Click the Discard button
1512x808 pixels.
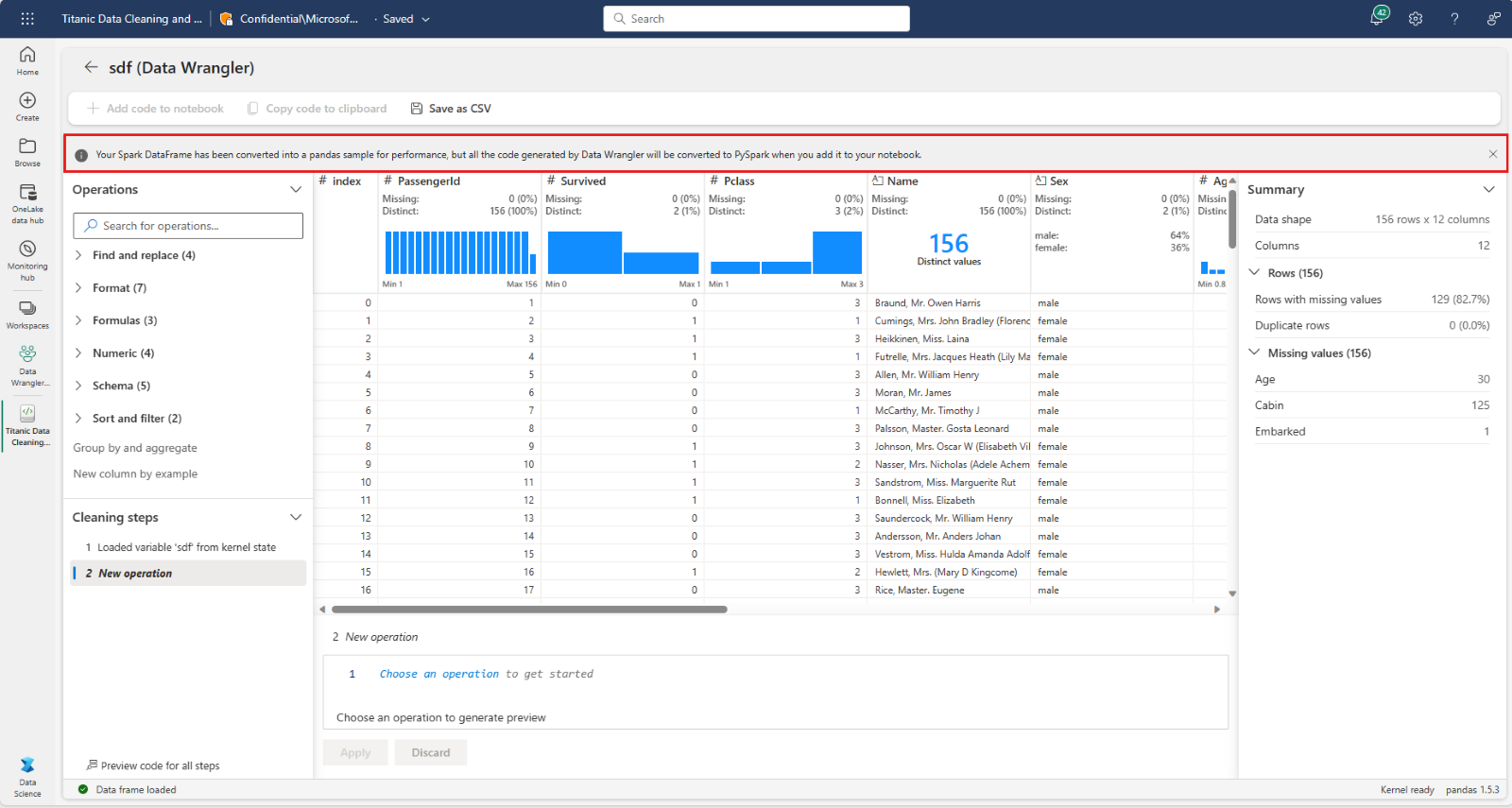431,752
